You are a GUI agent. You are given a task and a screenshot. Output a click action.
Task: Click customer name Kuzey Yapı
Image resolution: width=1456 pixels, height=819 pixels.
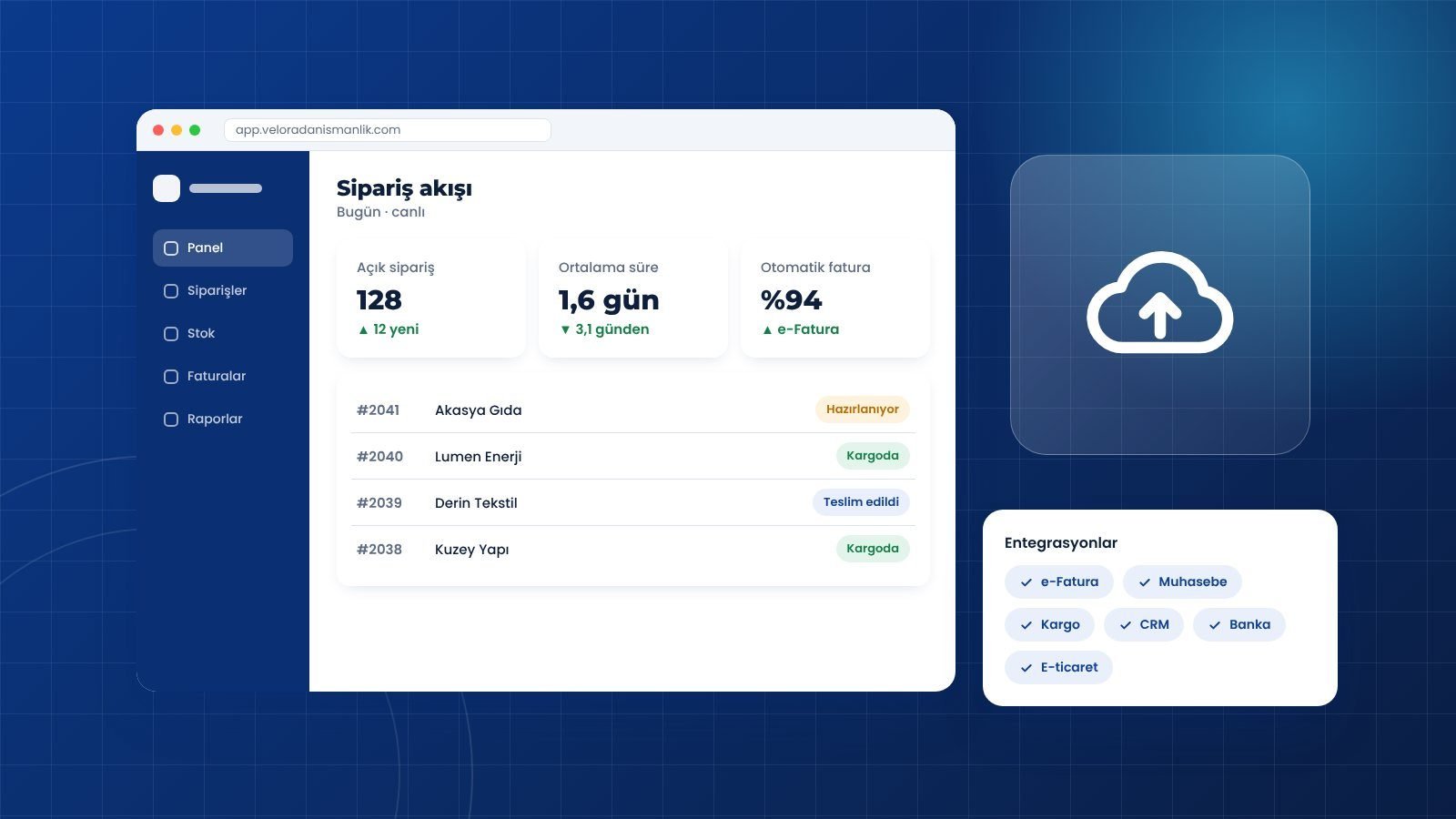(x=472, y=550)
